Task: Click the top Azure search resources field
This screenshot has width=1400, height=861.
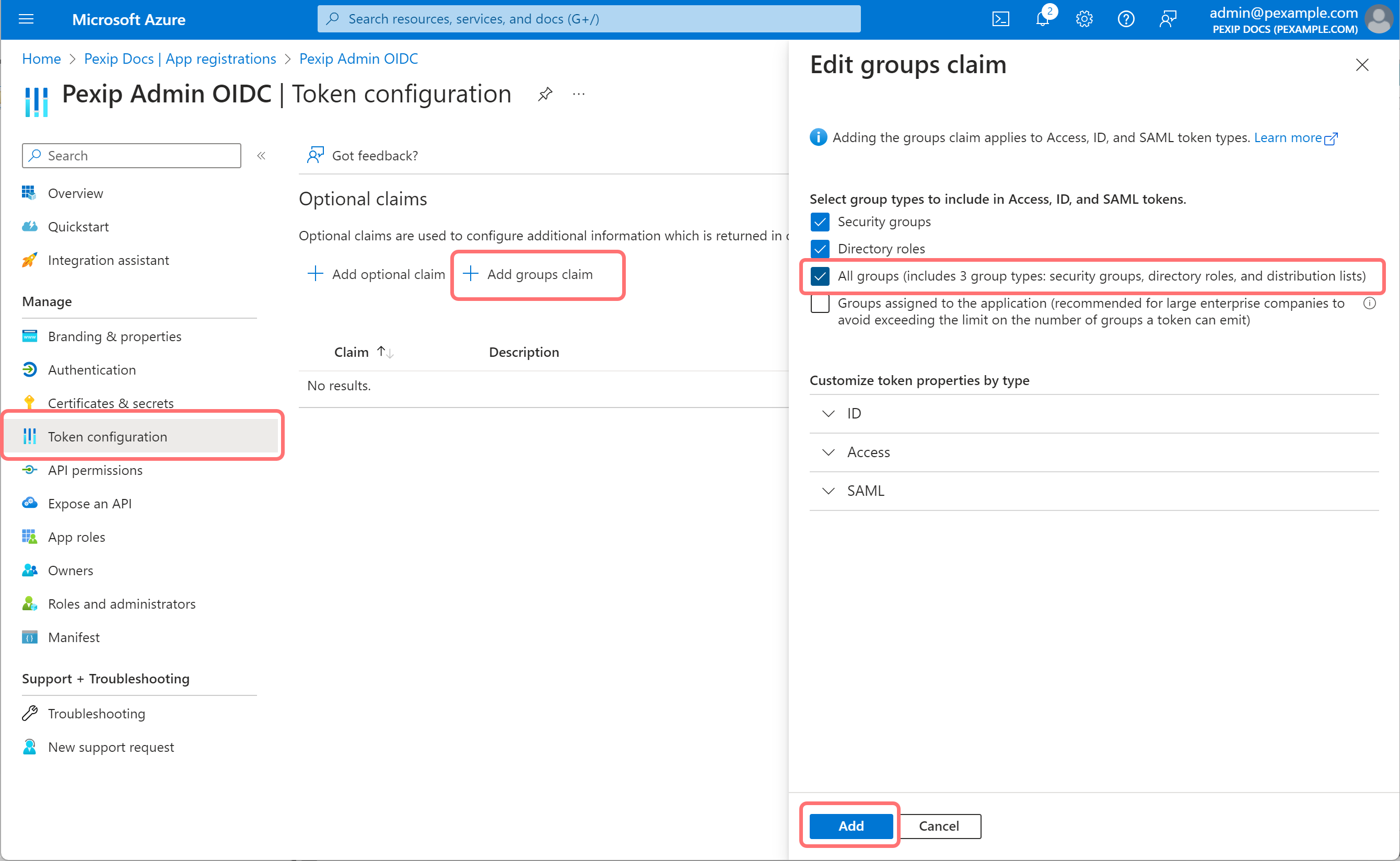Action: click(x=589, y=19)
